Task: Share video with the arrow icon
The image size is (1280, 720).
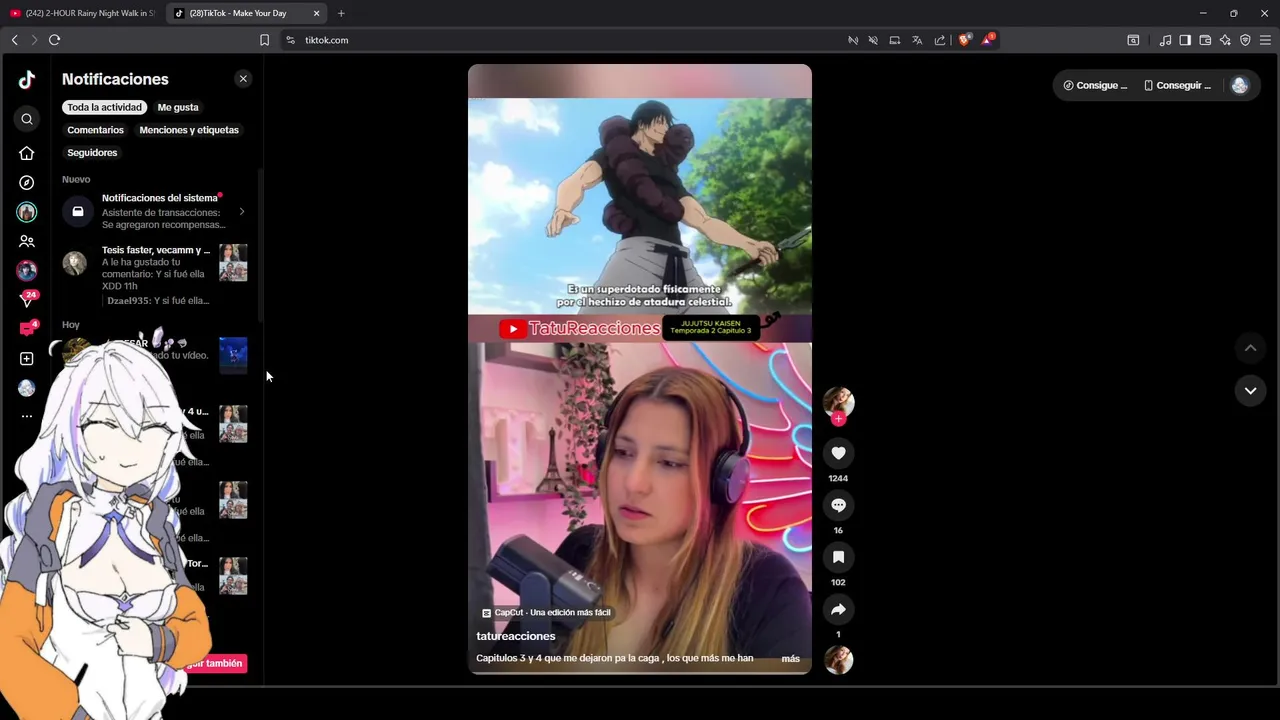Action: tap(838, 609)
